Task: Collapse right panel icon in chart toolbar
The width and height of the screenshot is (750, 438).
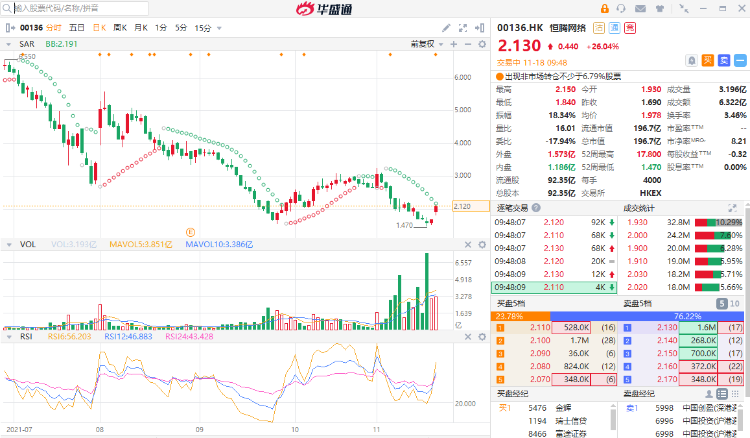Action: [x=479, y=28]
